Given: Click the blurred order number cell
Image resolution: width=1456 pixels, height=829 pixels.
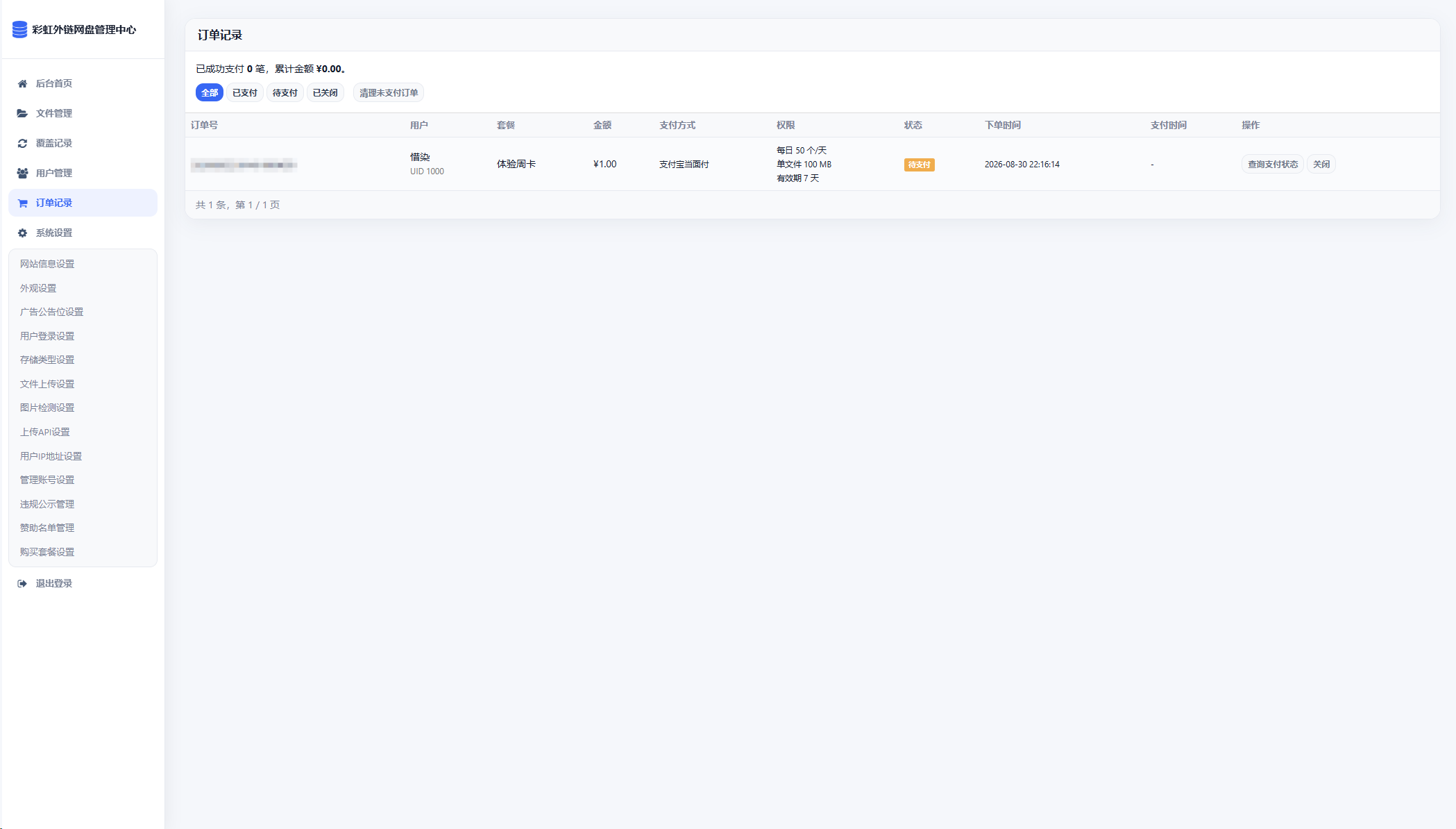Looking at the screenshot, I should coord(244,165).
